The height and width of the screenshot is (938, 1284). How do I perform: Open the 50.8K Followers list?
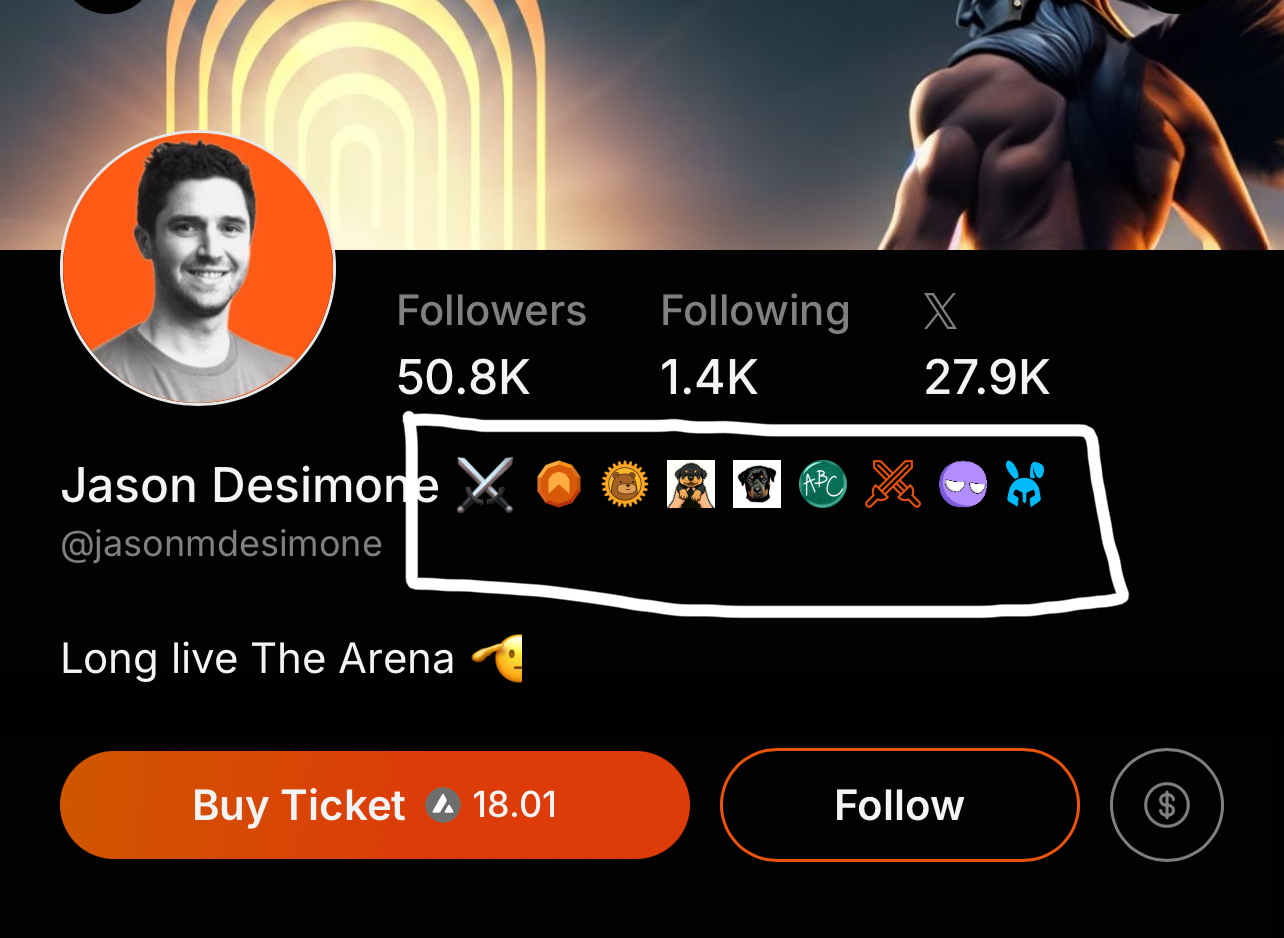pos(491,345)
